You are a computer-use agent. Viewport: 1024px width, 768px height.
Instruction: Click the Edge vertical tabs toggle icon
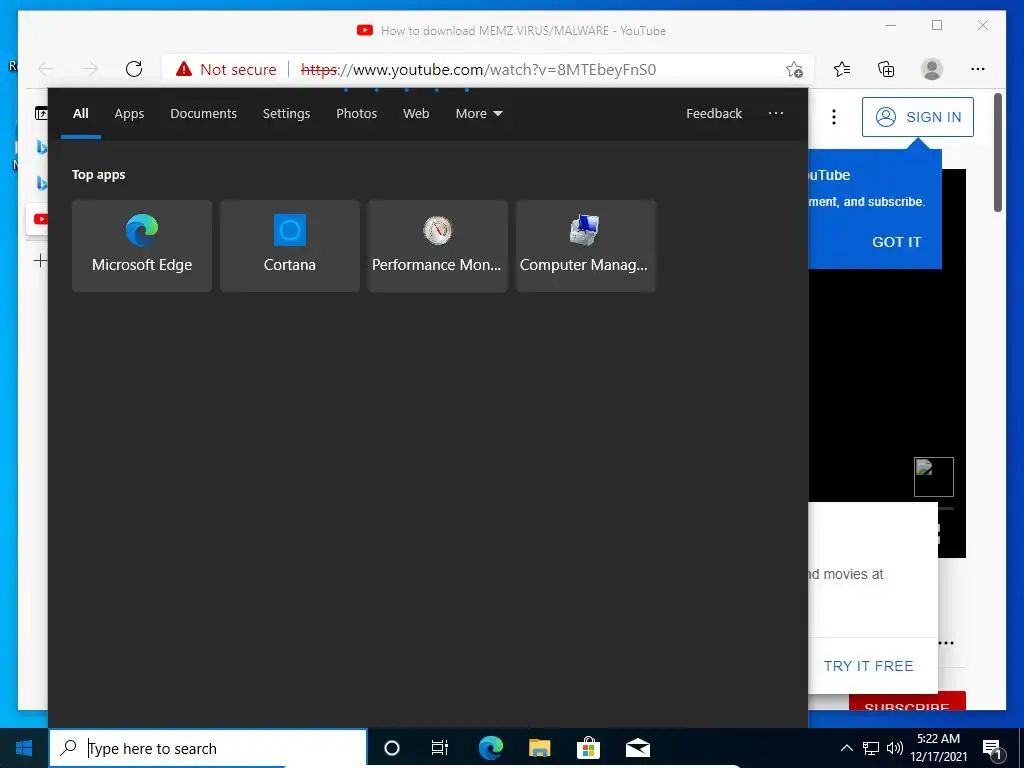[41, 114]
